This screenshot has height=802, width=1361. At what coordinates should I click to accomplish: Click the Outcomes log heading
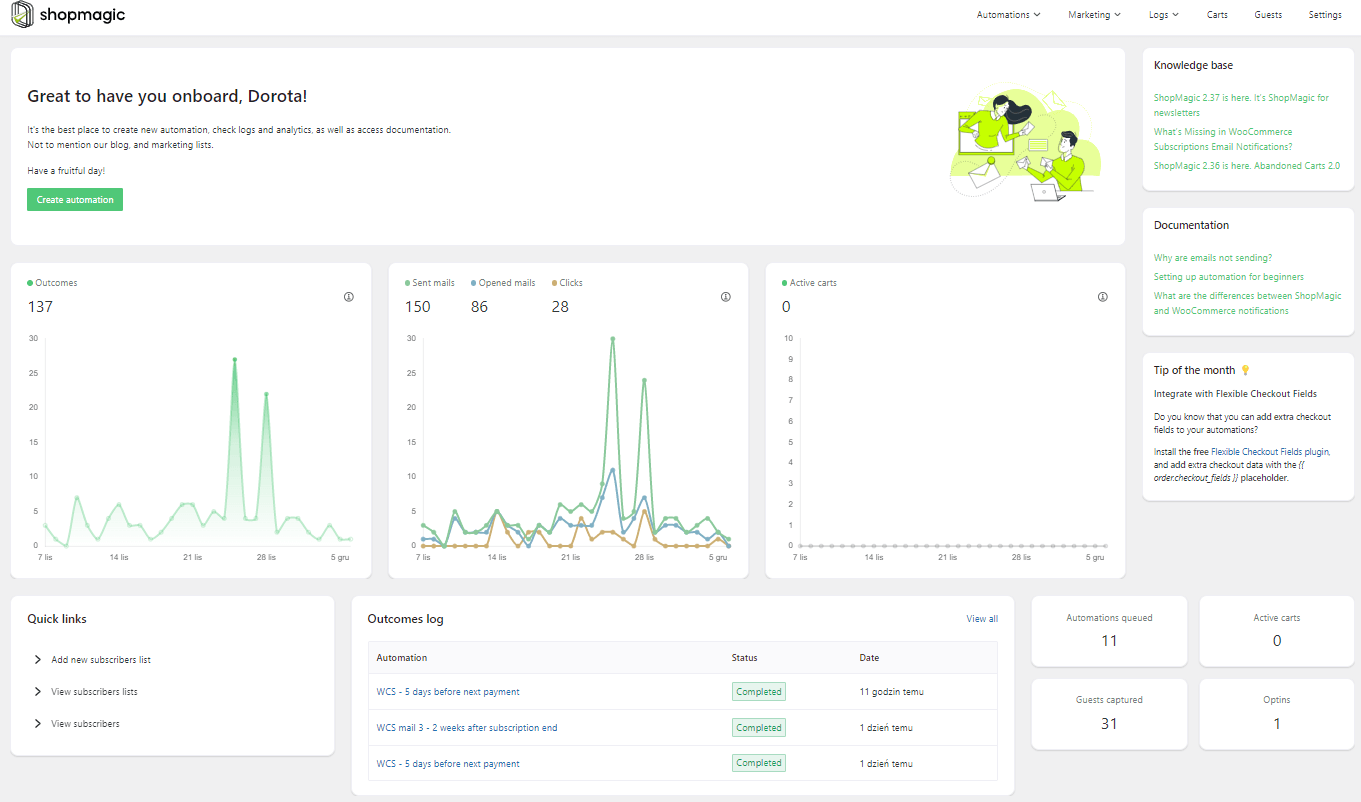[405, 619]
